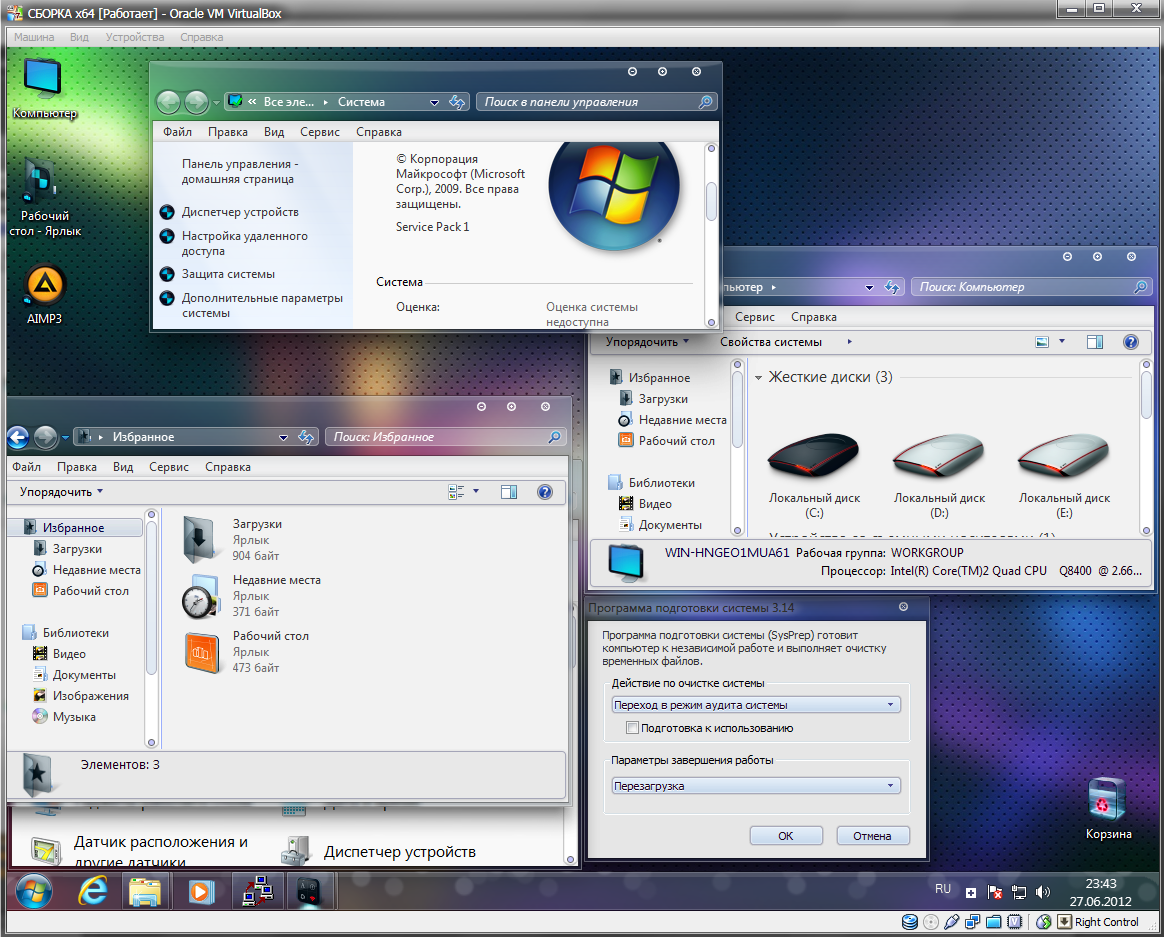Open Файл menu in Система window
The width and height of the screenshot is (1164, 937).
click(x=177, y=132)
